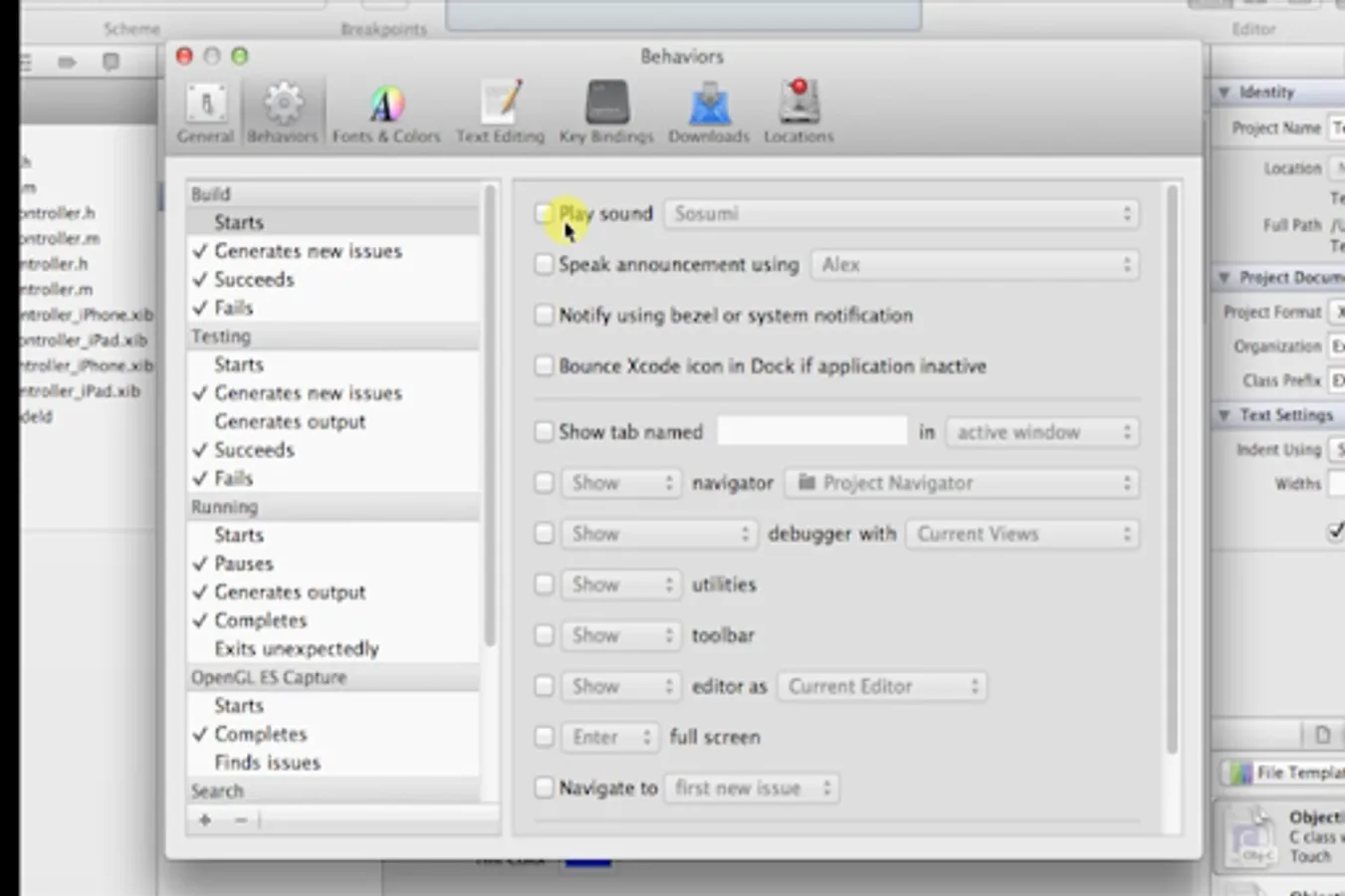Open the Enter full screen dropdown
This screenshot has width=1345, height=896.
coord(610,737)
